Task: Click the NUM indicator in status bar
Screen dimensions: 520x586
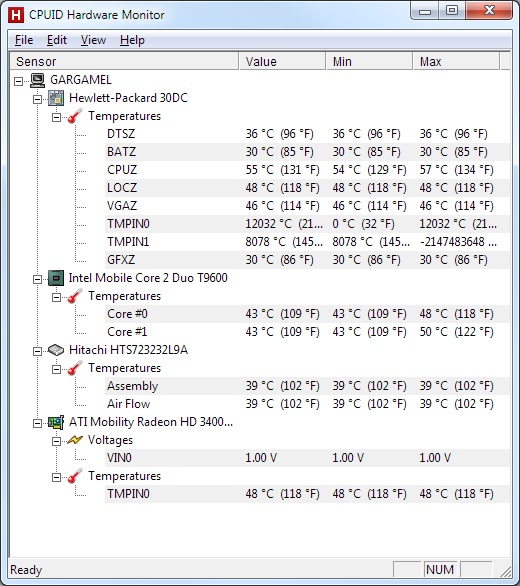Action: [440, 570]
